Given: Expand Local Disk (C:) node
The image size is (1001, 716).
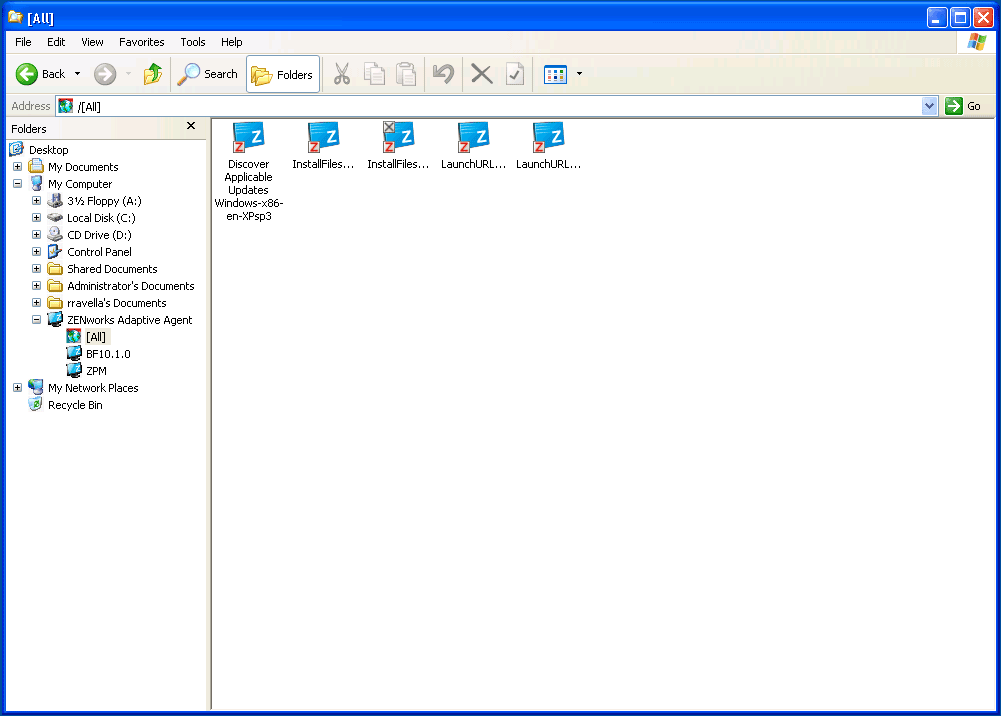Looking at the screenshot, I should tap(36, 218).
